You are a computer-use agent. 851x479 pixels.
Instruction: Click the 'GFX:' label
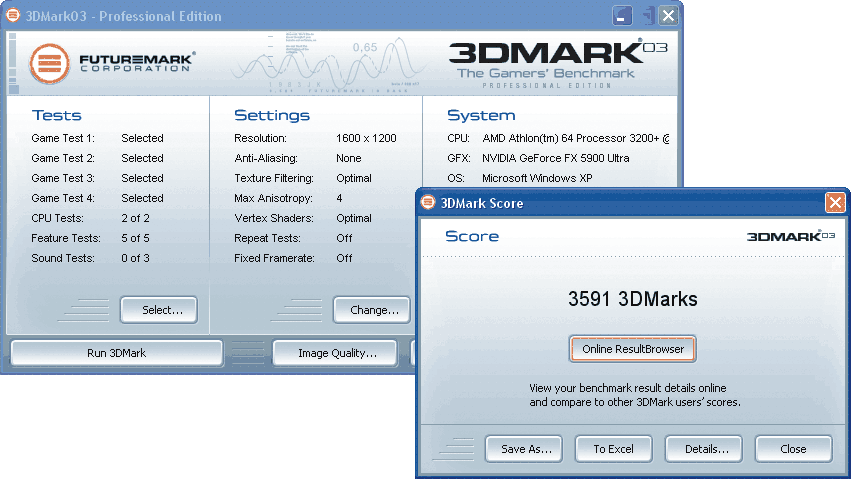pyautogui.click(x=459, y=158)
